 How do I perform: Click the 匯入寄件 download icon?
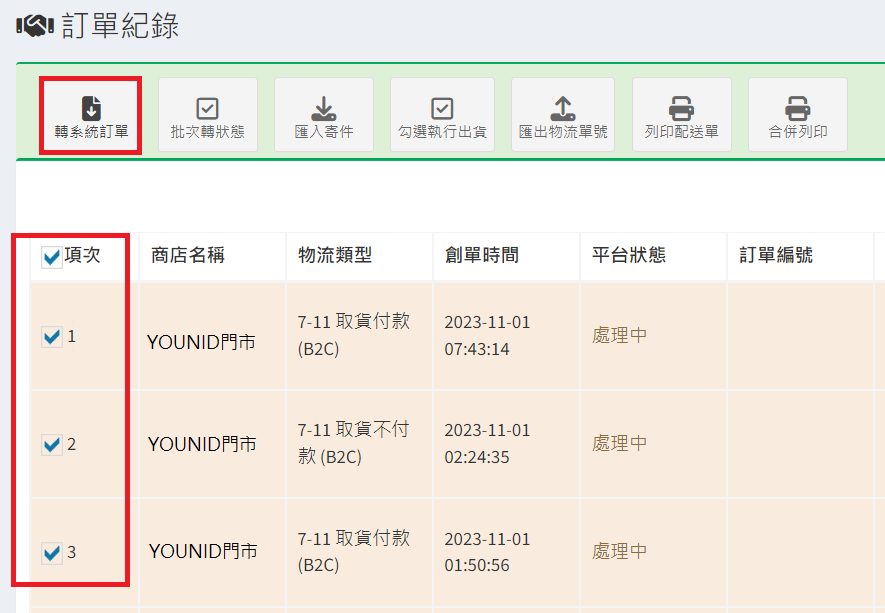point(323,108)
